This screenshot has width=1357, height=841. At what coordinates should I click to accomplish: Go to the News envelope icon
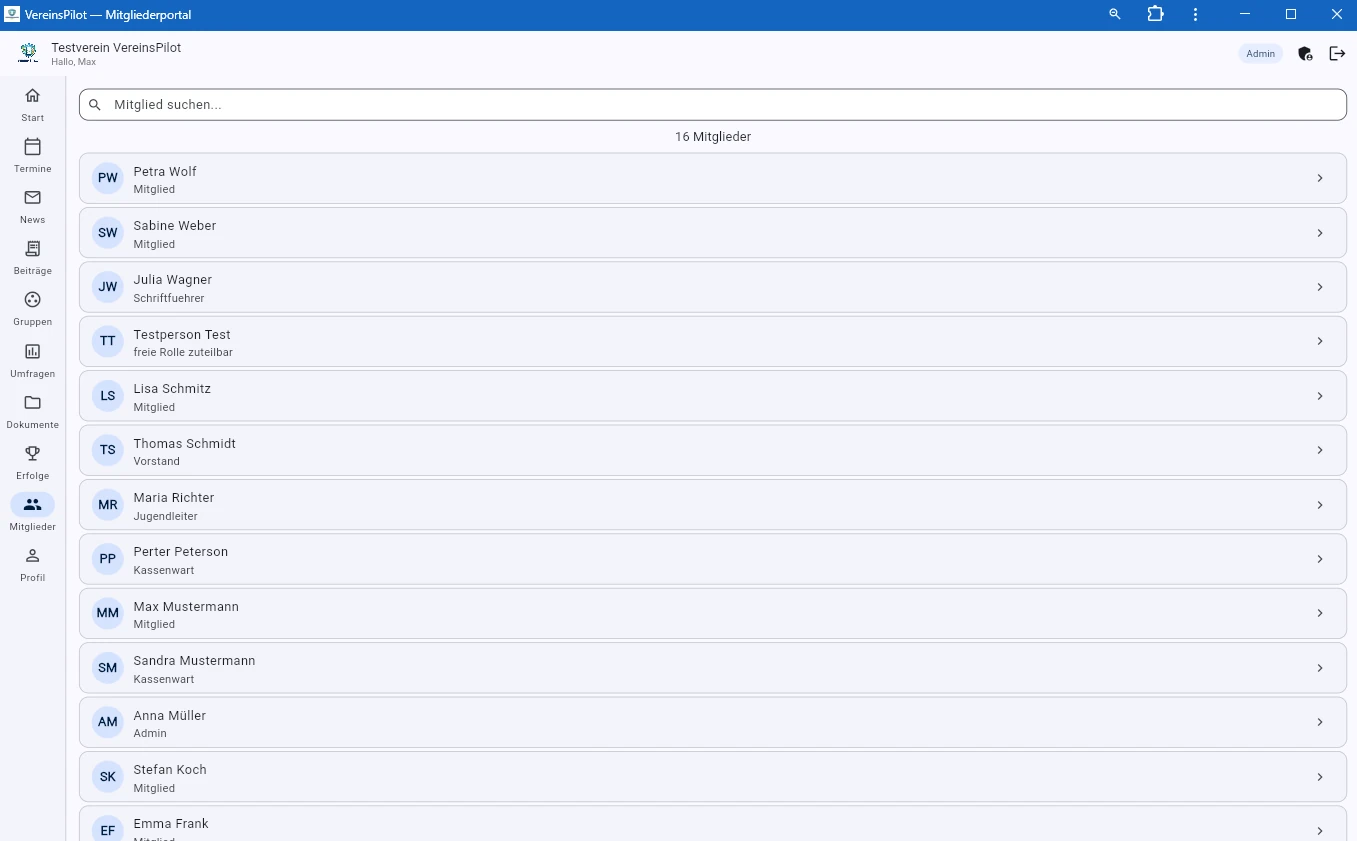click(x=32, y=198)
